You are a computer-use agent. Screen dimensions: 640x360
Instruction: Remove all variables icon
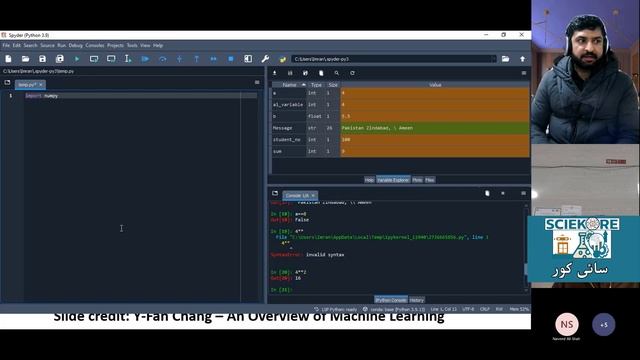pos(321,73)
